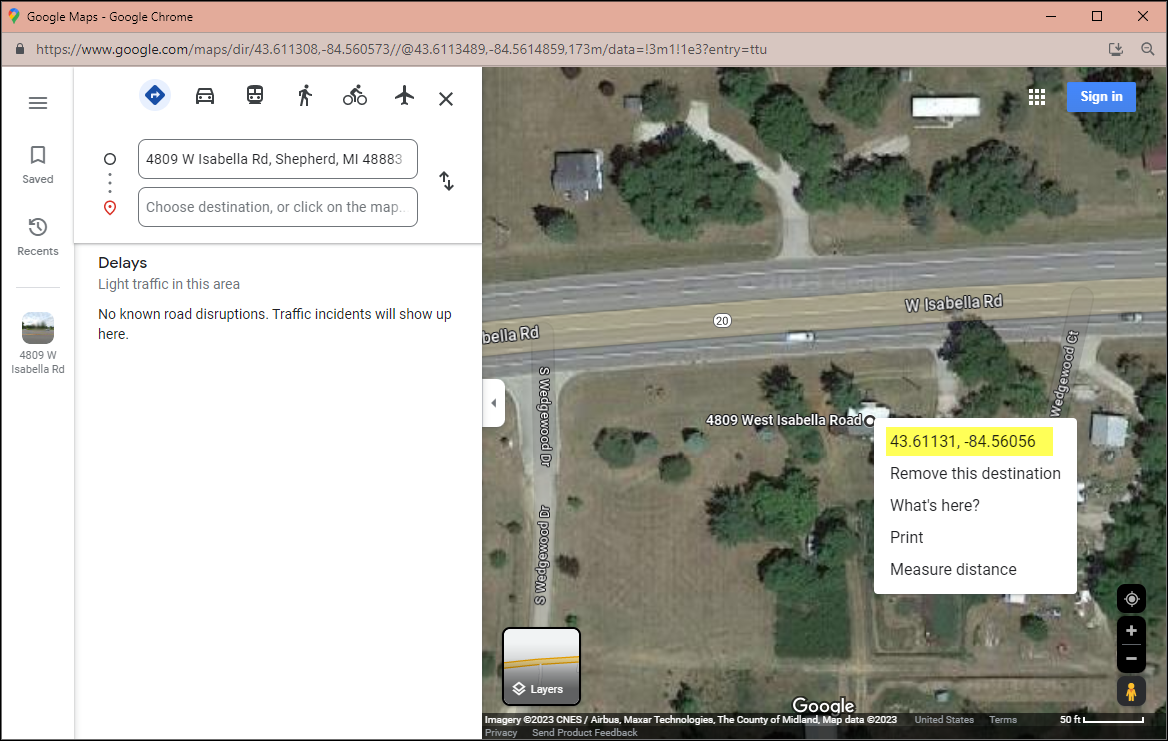Click the Google Maps tab favicon
The height and width of the screenshot is (741, 1168).
[13, 16]
